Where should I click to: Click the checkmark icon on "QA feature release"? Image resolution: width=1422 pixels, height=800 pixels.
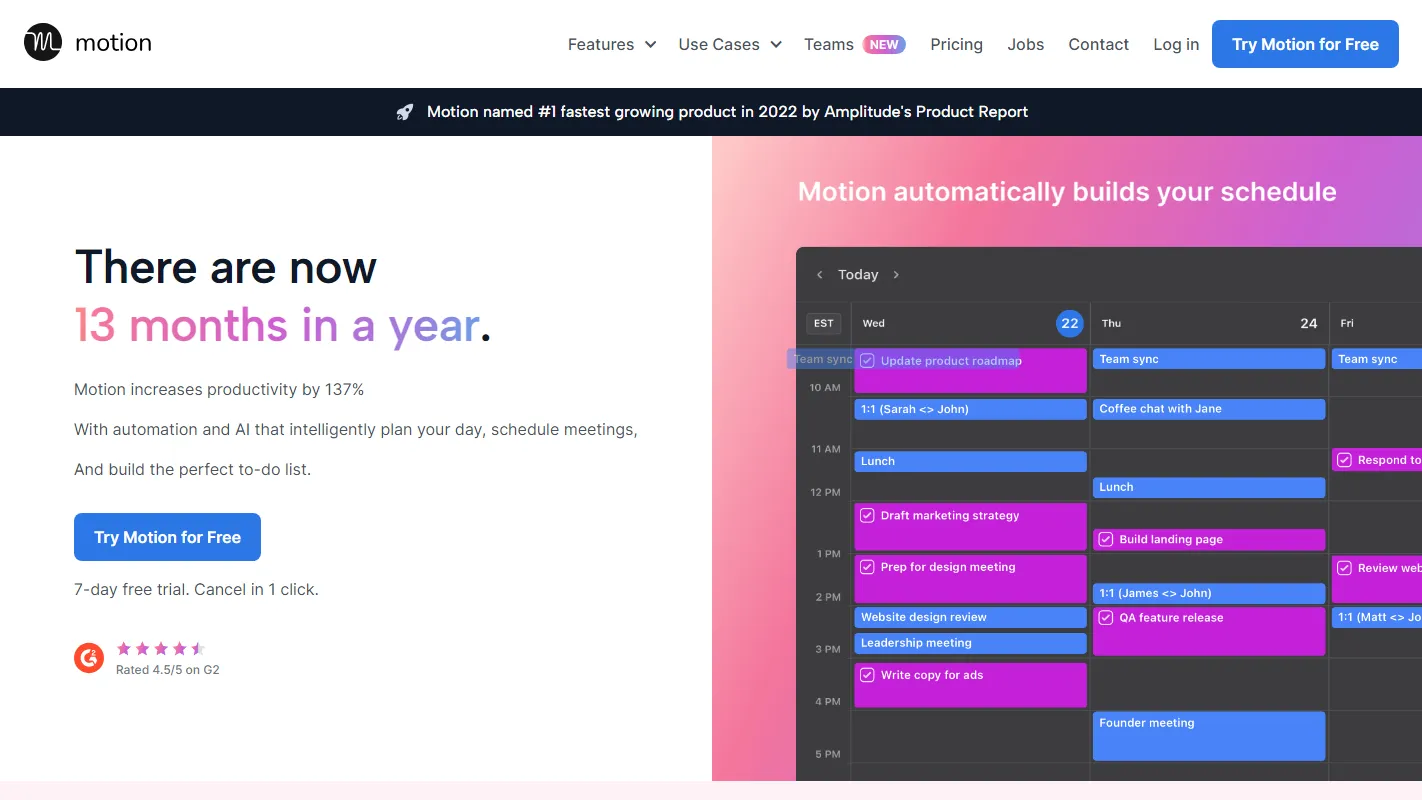1105,617
